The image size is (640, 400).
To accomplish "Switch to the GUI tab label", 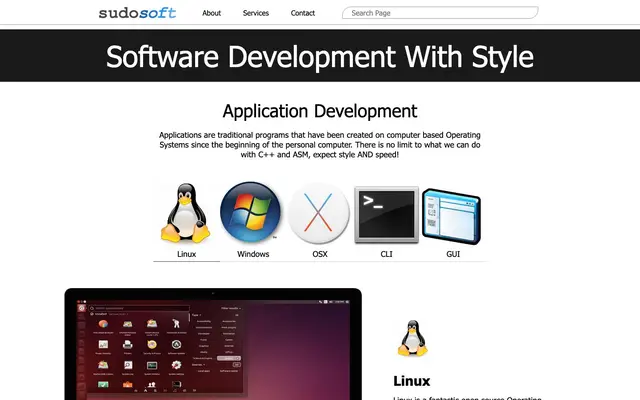I will 453,254.
